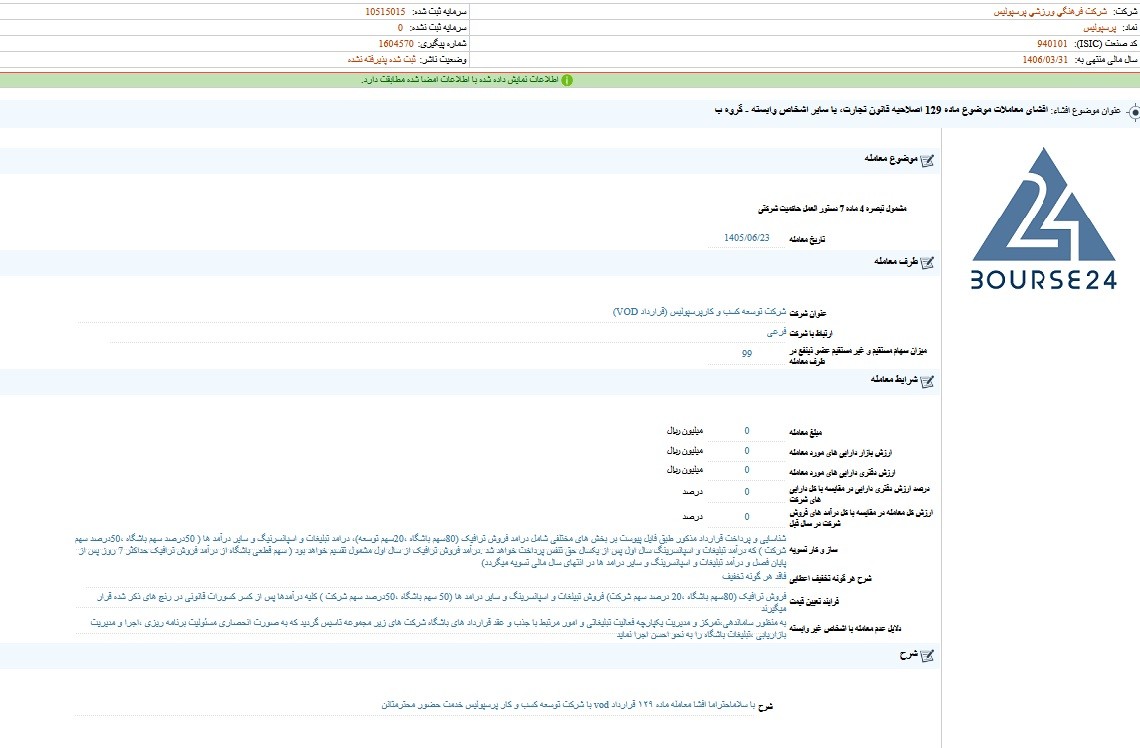
Task: Click ارزش بازار دارایی value 0
Action: [x=747, y=451]
